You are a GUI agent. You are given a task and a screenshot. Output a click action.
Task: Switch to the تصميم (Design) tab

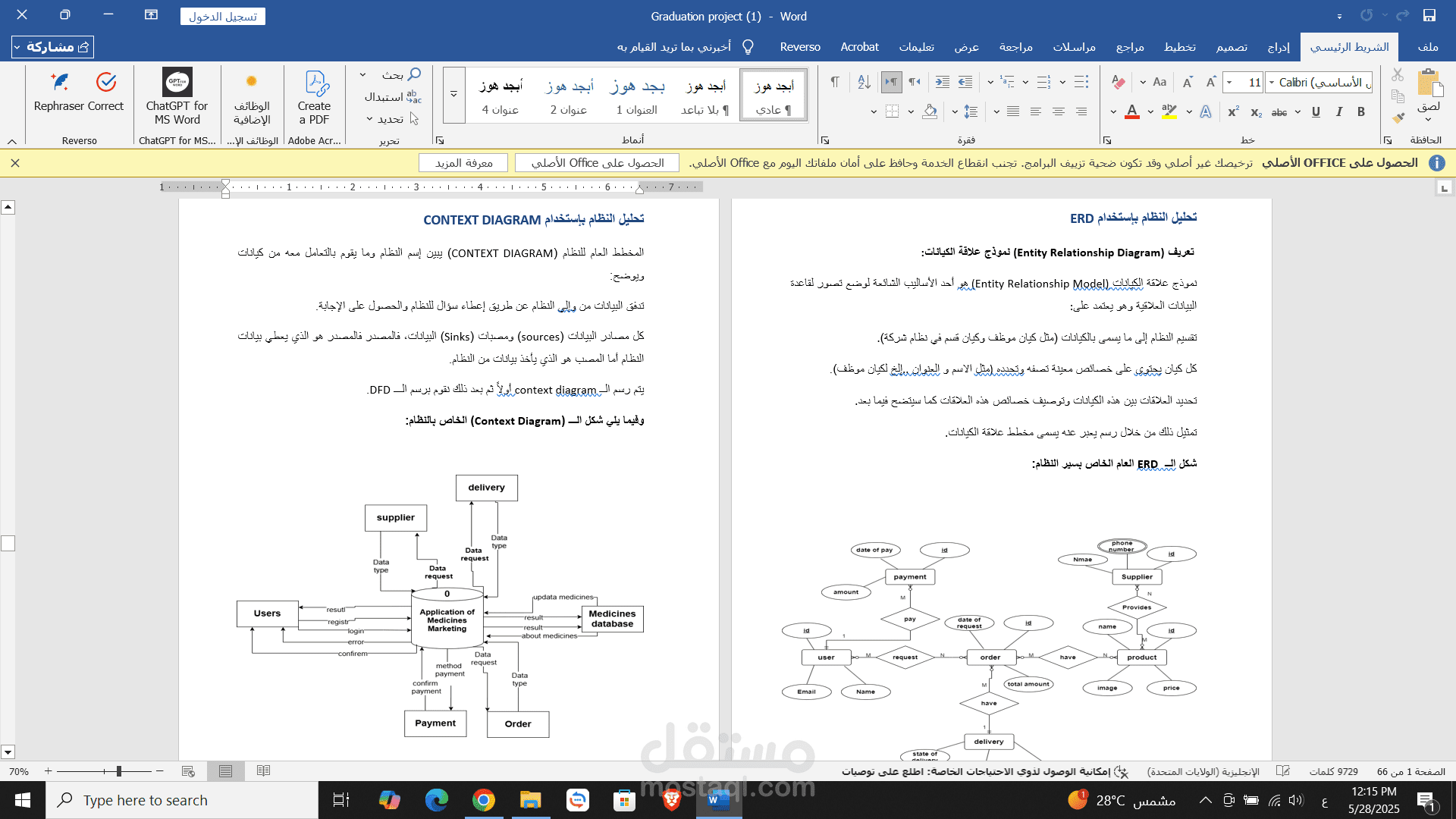pos(1232,47)
